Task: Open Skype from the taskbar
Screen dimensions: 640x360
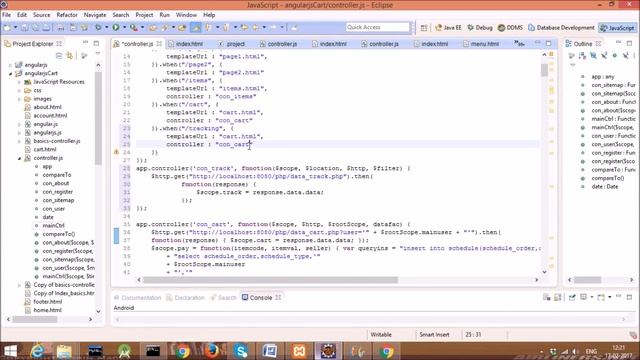Action: click(241, 351)
